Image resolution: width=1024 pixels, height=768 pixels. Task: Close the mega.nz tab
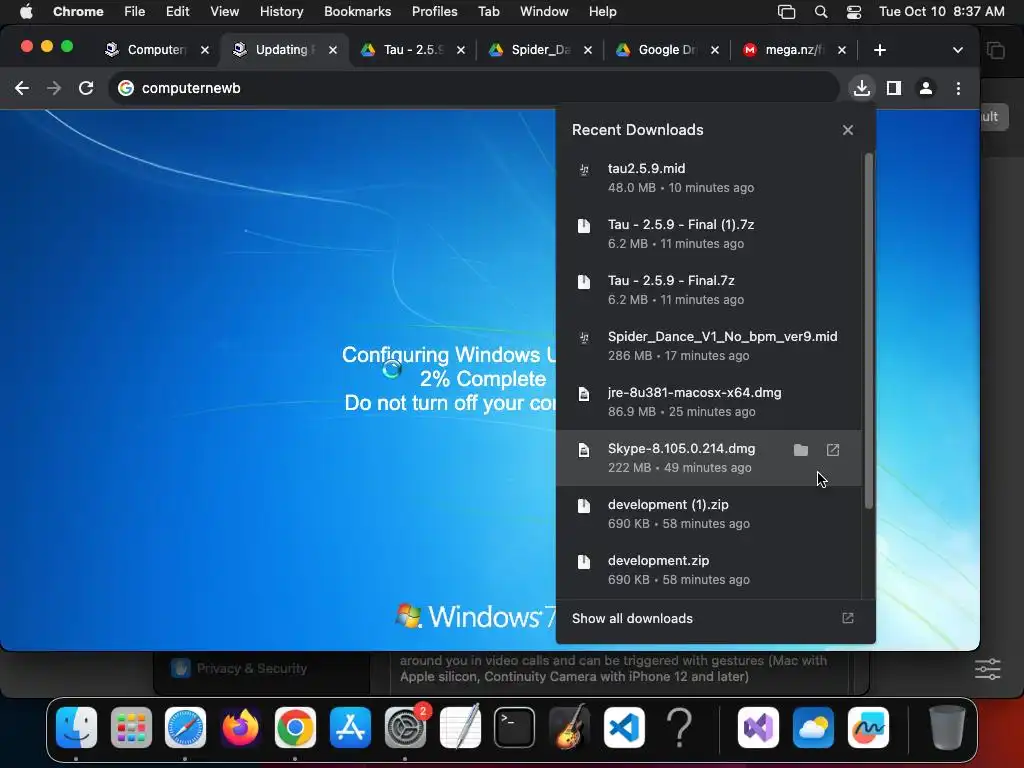tap(841, 50)
